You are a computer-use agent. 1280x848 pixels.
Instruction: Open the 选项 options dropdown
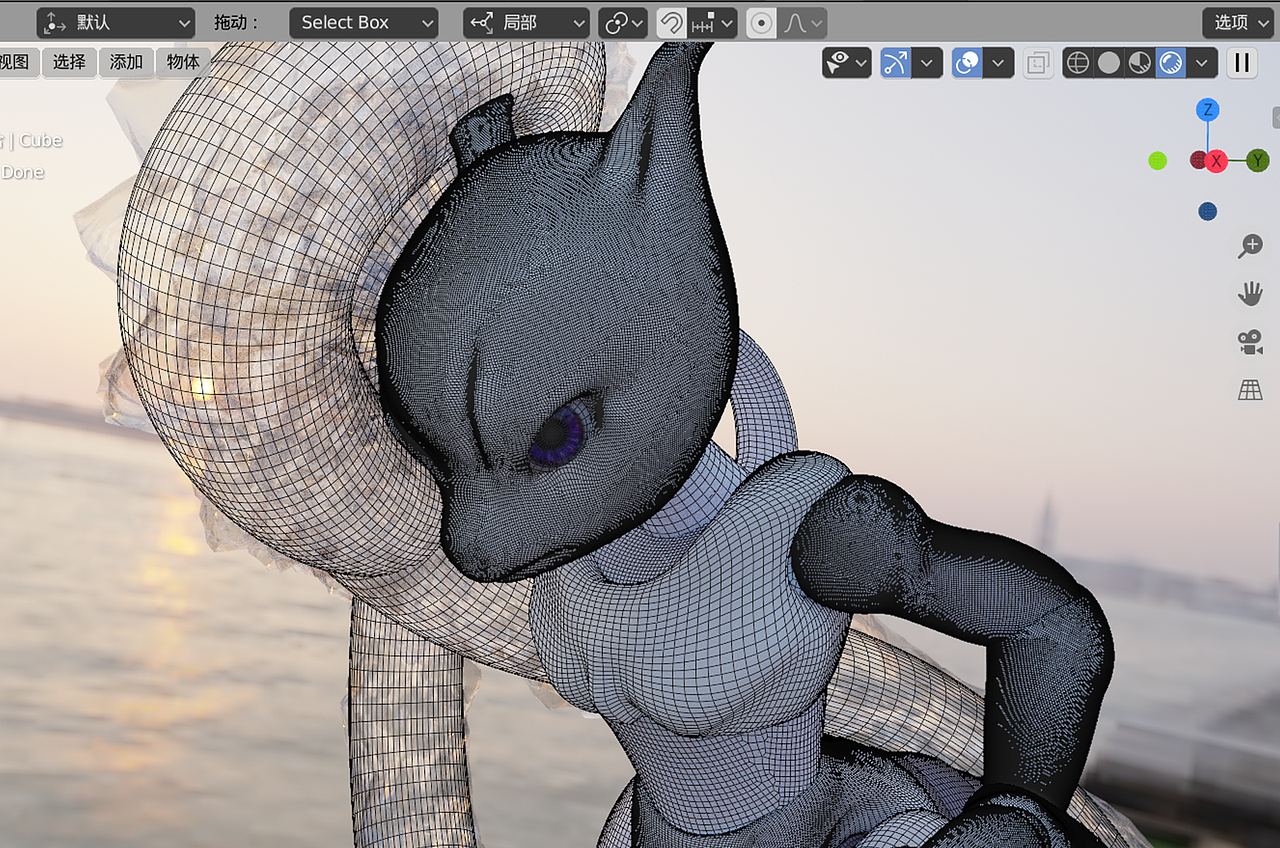click(1240, 22)
